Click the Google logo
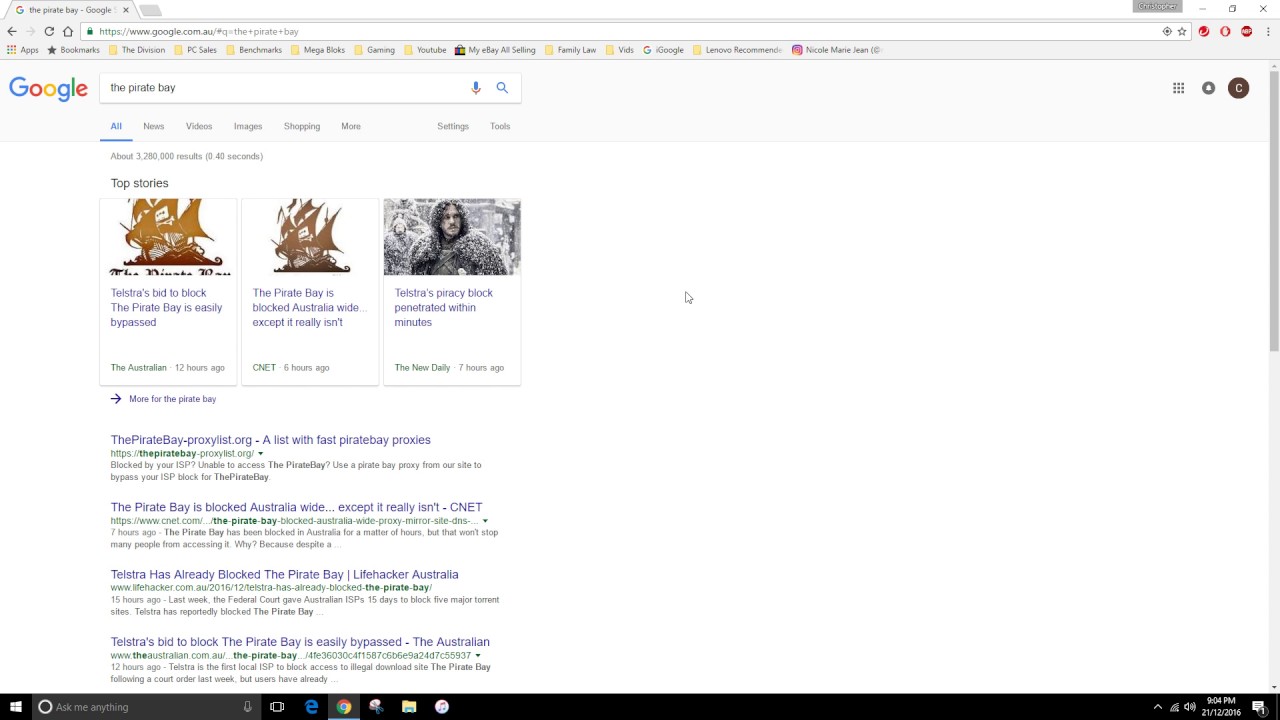1280x720 pixels. coord(48,89)
